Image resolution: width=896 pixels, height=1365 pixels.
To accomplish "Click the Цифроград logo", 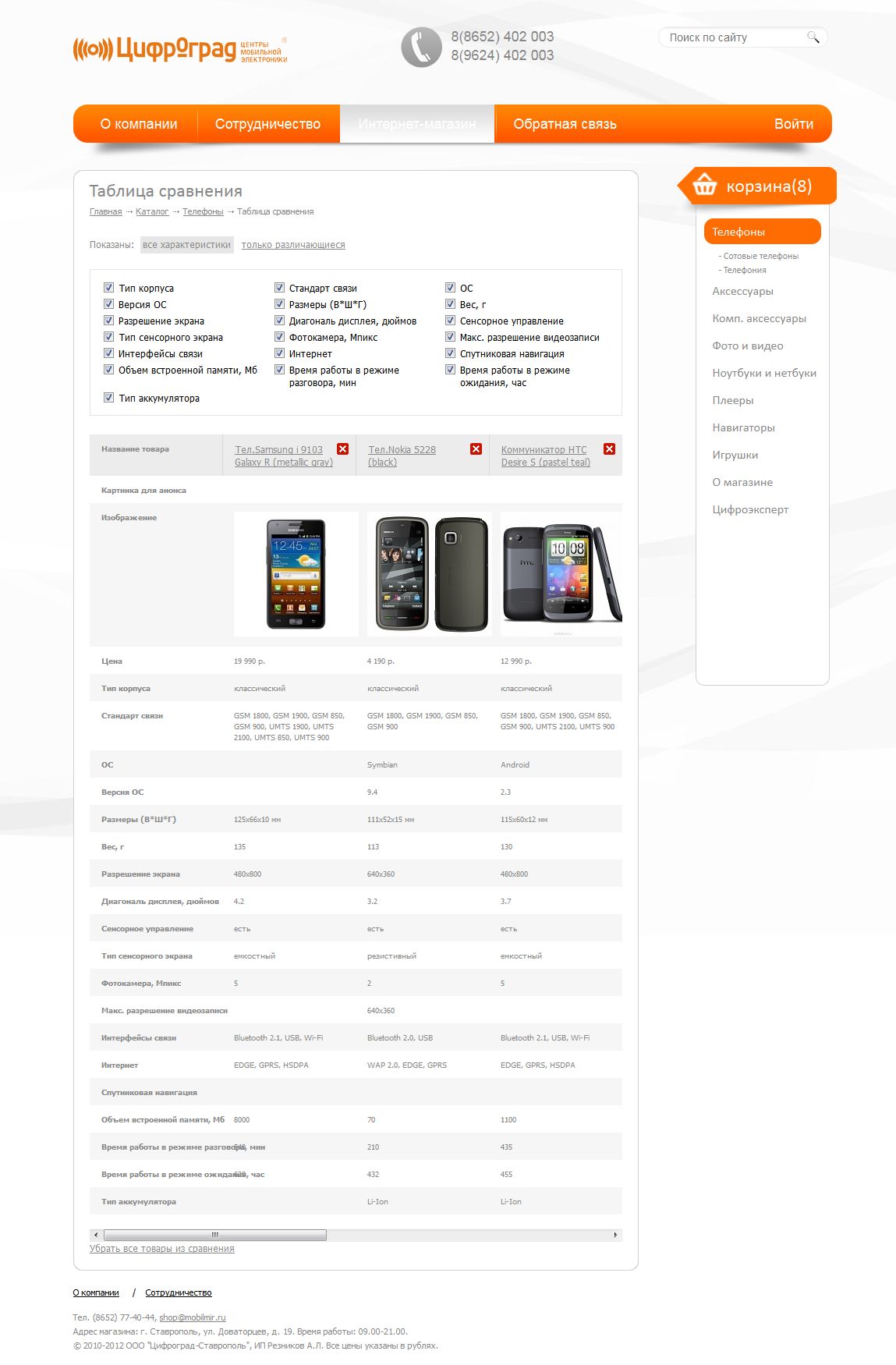I will coord(180,49).
